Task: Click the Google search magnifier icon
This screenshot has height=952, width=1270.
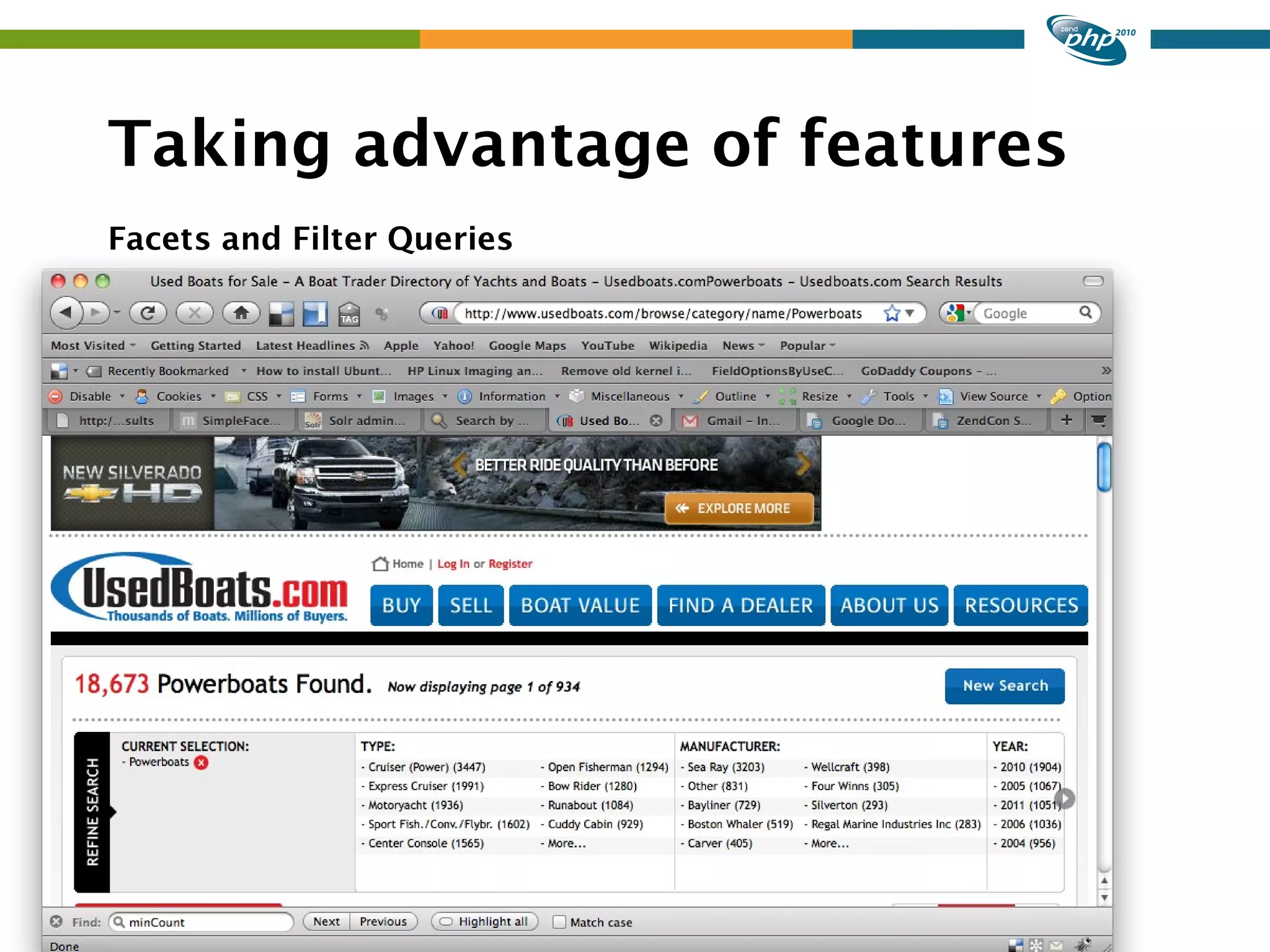Action: tap(1085, 313)
